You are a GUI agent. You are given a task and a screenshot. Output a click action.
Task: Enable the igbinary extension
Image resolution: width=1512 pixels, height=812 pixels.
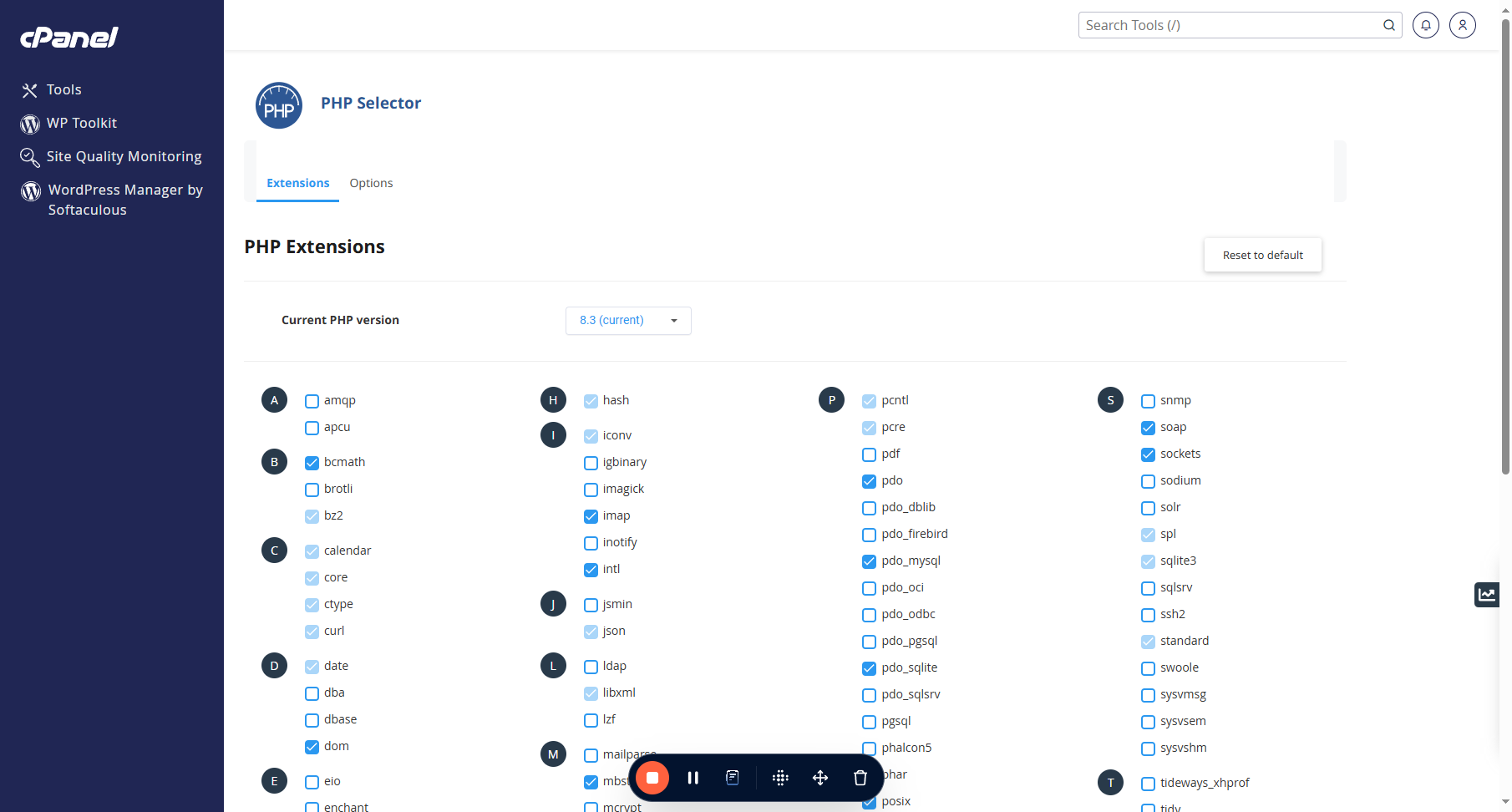click(591, 463)
